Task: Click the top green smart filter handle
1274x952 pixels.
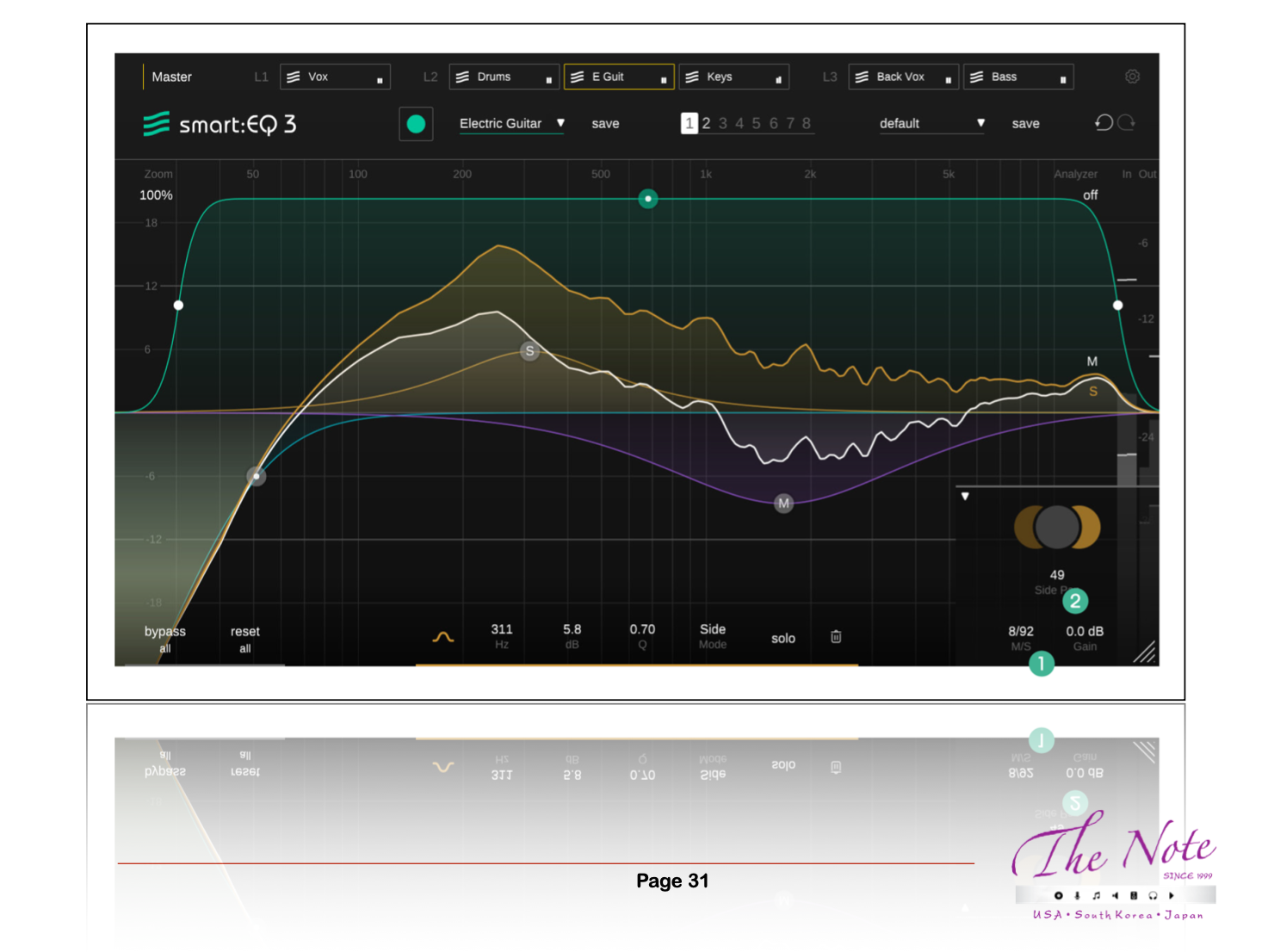Action: tap(648, 199)
